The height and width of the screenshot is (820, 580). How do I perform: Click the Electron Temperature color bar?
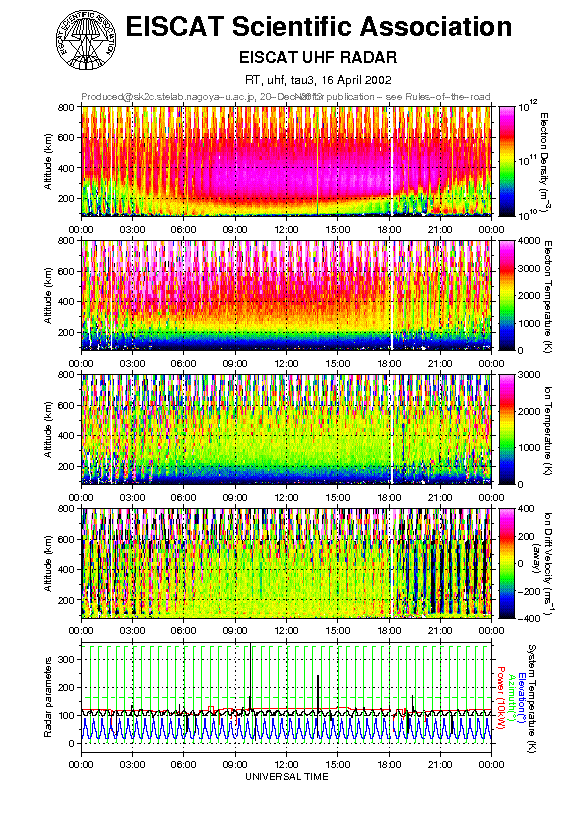point(506,295)
